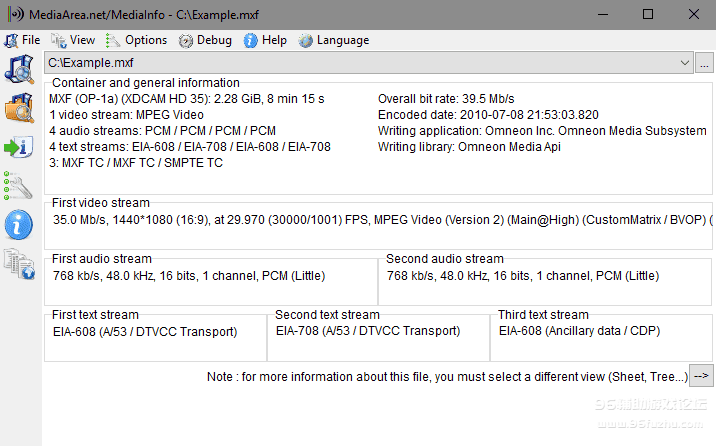Image resolution: width=716 pixels, height=446 pixels.
Task: Open the Options menu
Action: [x=137, y=40]
